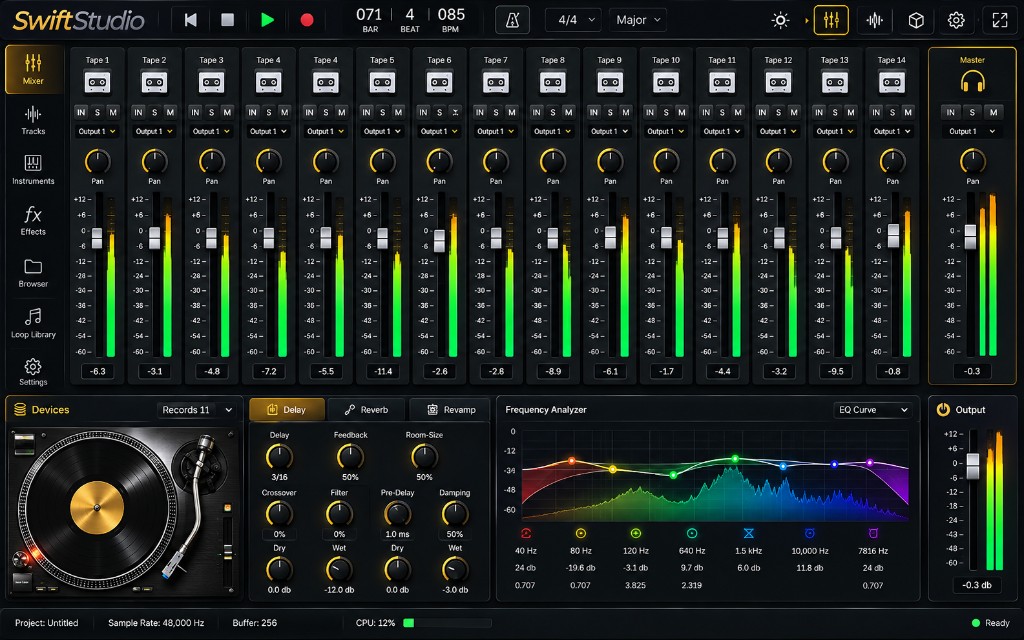Click the Master level readout -0.3
Image resolution: width=1024 pixels, height=640 pixels.
pyautogui.click(x=972, y=371)
